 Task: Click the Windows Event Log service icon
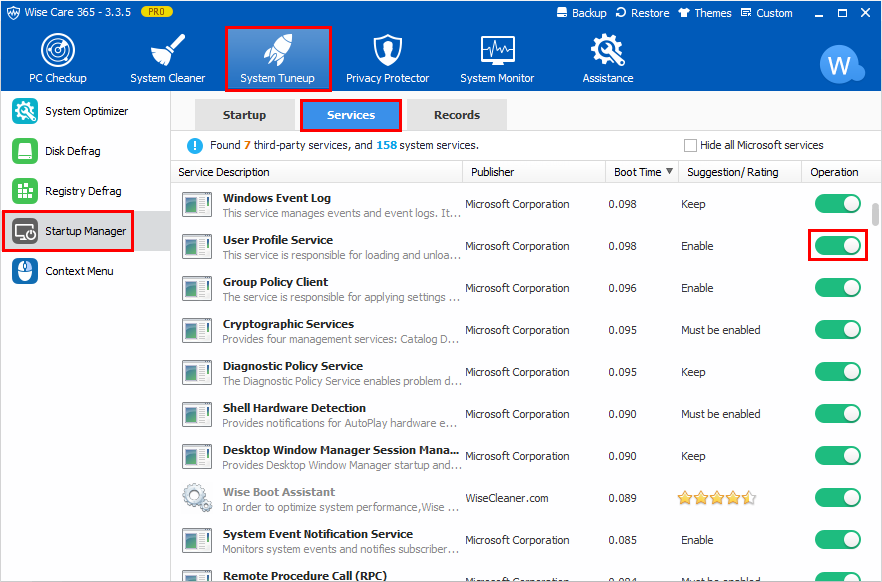[x=197, y=205]
